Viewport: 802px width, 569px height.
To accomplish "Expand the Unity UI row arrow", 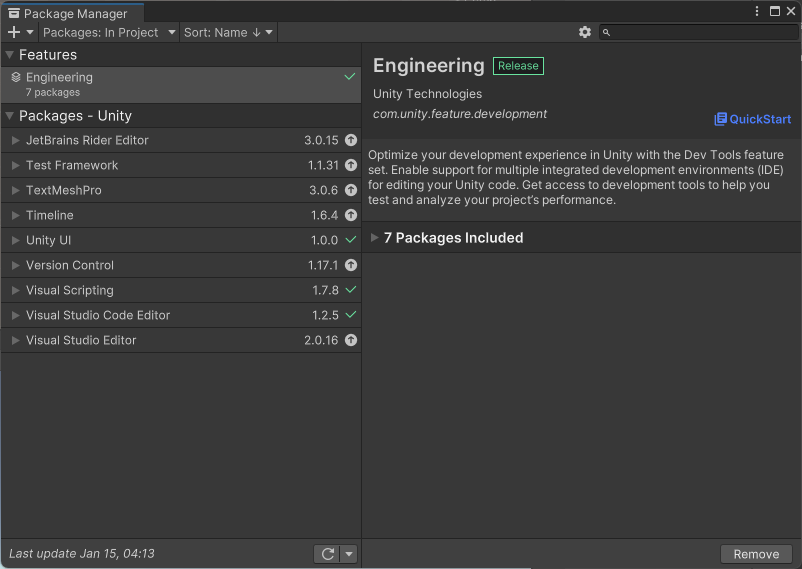I will click(x=15, y=240).
